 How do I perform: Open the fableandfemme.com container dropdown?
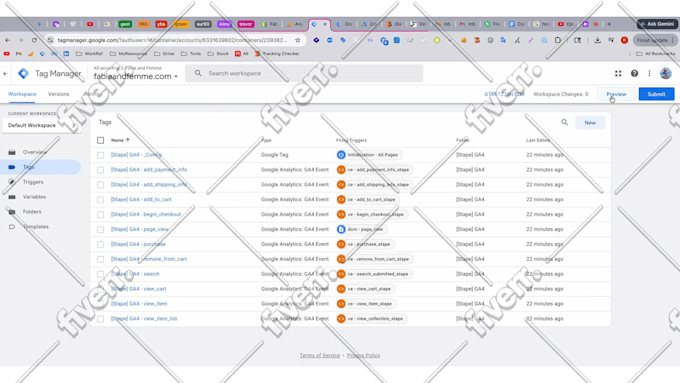[136, 76]
